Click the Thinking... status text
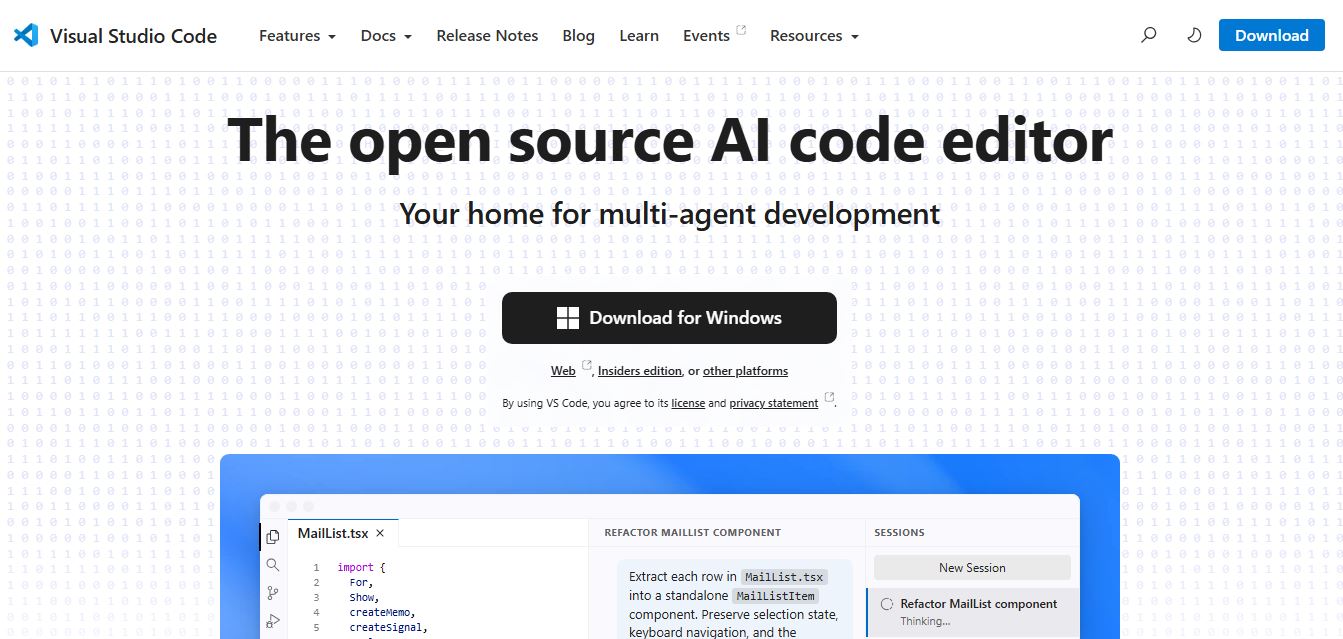This screenshot has width=1343, height=639. coord(925,621)
